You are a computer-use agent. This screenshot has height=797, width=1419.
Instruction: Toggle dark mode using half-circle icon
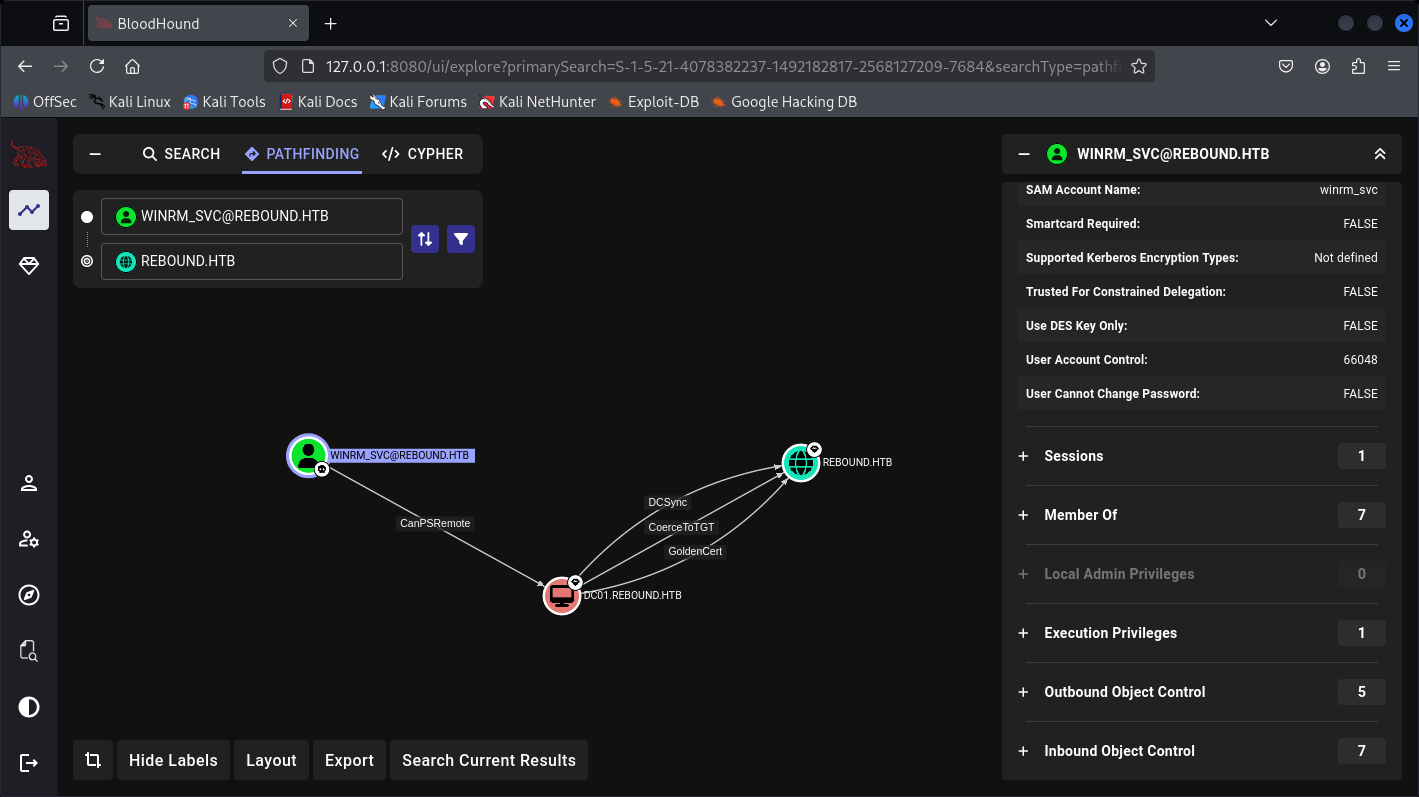pos(29,707)
